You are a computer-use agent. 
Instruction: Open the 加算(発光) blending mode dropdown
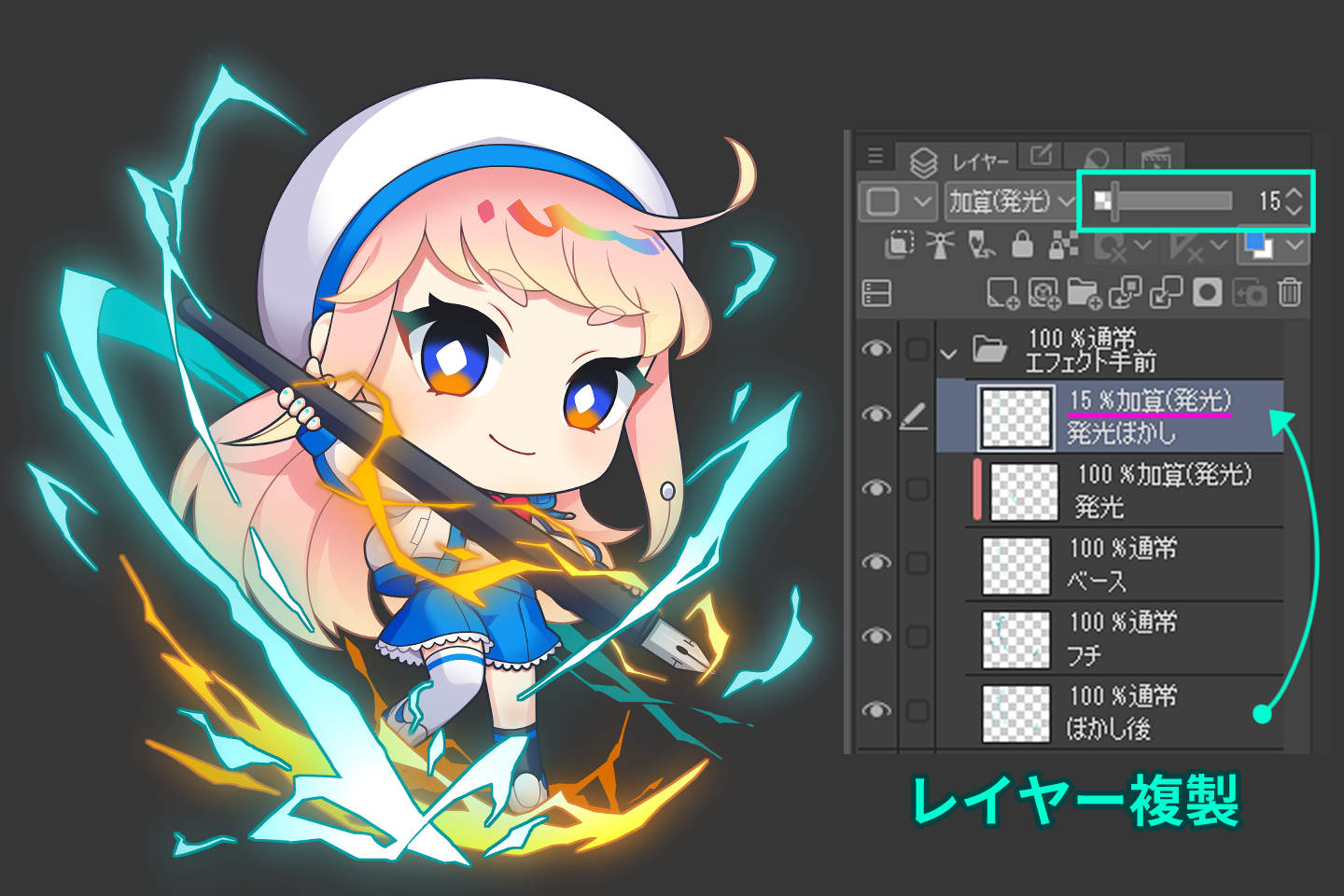[1011, 201]
